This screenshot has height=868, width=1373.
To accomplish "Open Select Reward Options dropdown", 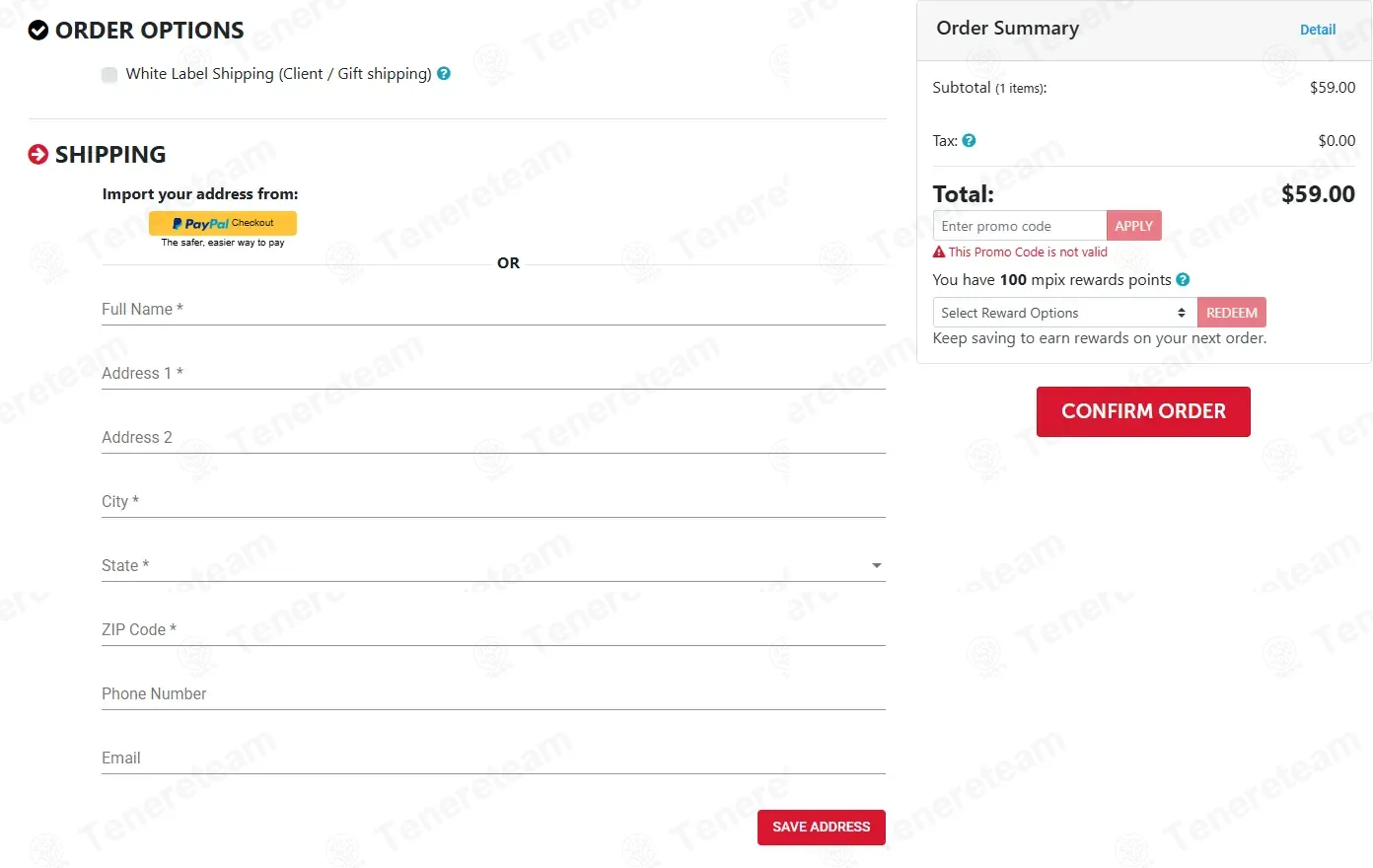I will click(1065, 313).
